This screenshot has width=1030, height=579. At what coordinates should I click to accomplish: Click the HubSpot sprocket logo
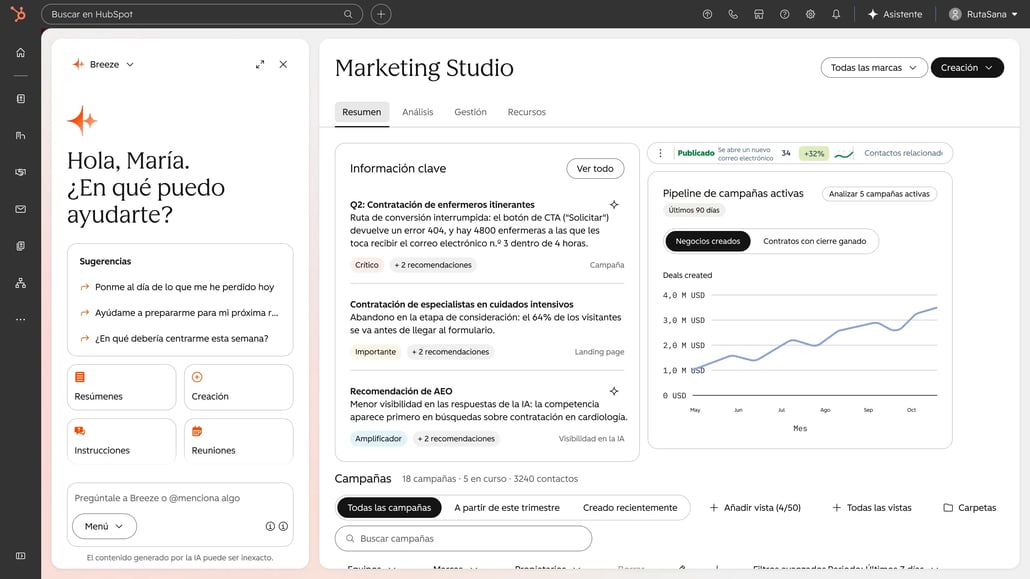[18, 14]
